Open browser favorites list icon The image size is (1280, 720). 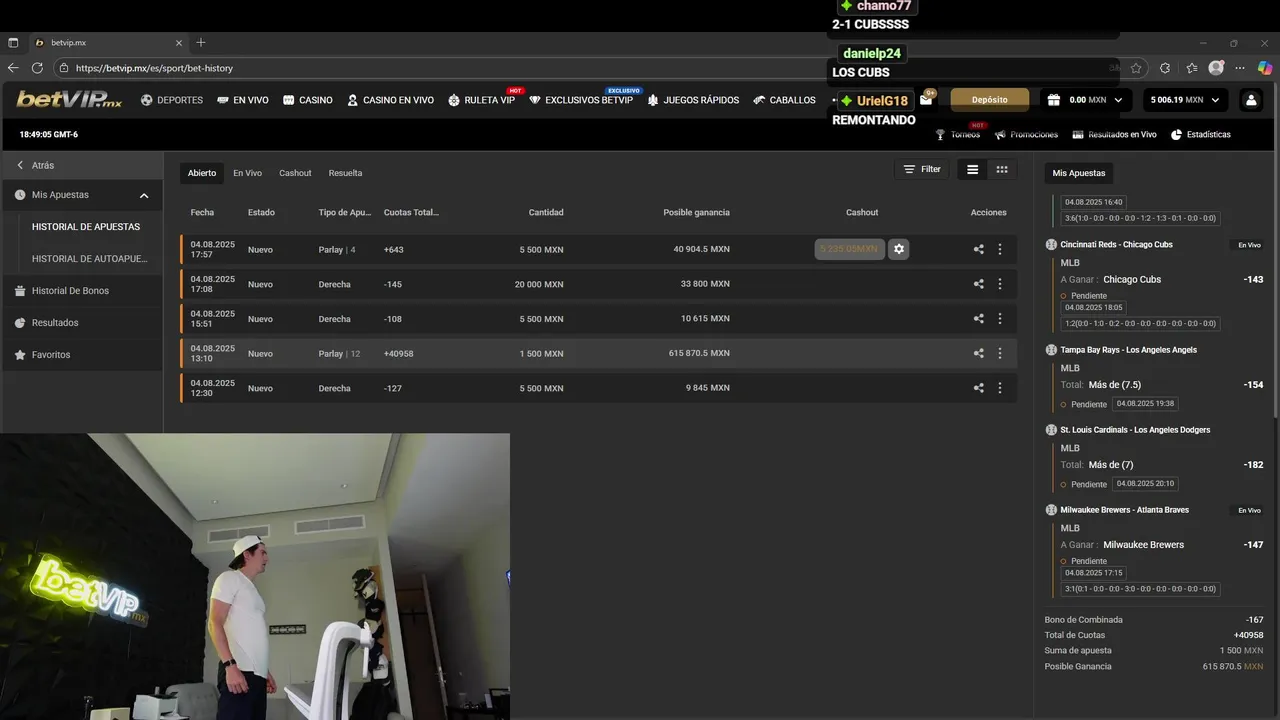pyautogui.click(x=1192, y=68)
